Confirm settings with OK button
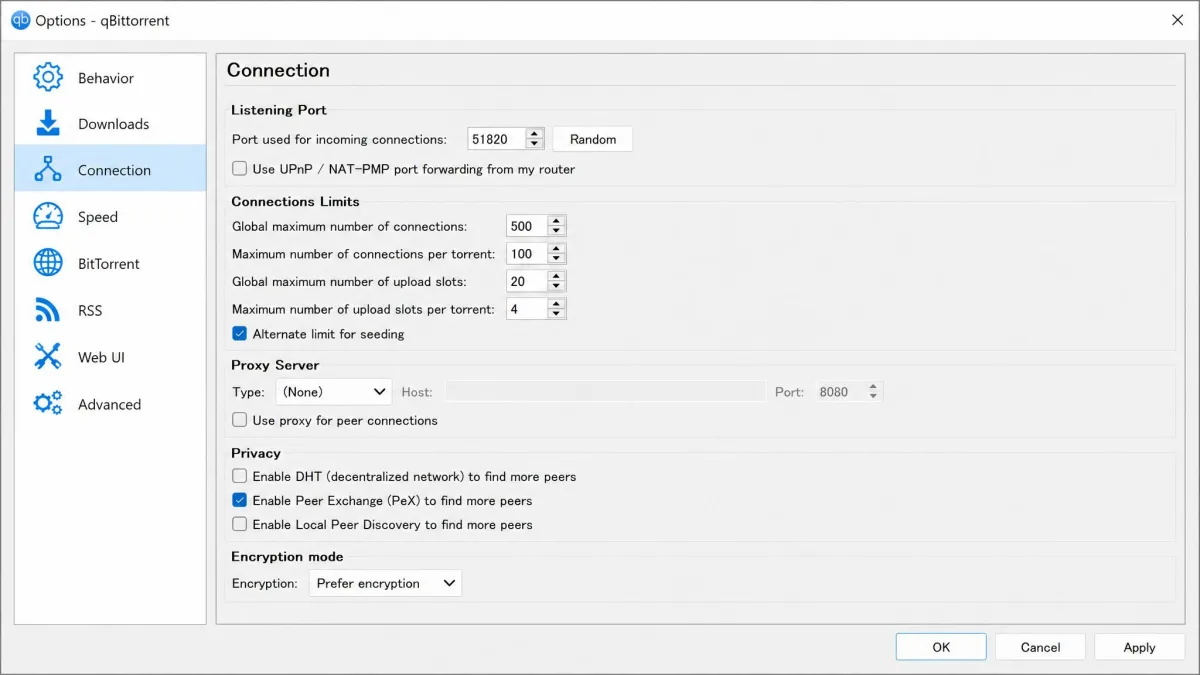Screen dimensions: 1200x675 coord(941,647)
